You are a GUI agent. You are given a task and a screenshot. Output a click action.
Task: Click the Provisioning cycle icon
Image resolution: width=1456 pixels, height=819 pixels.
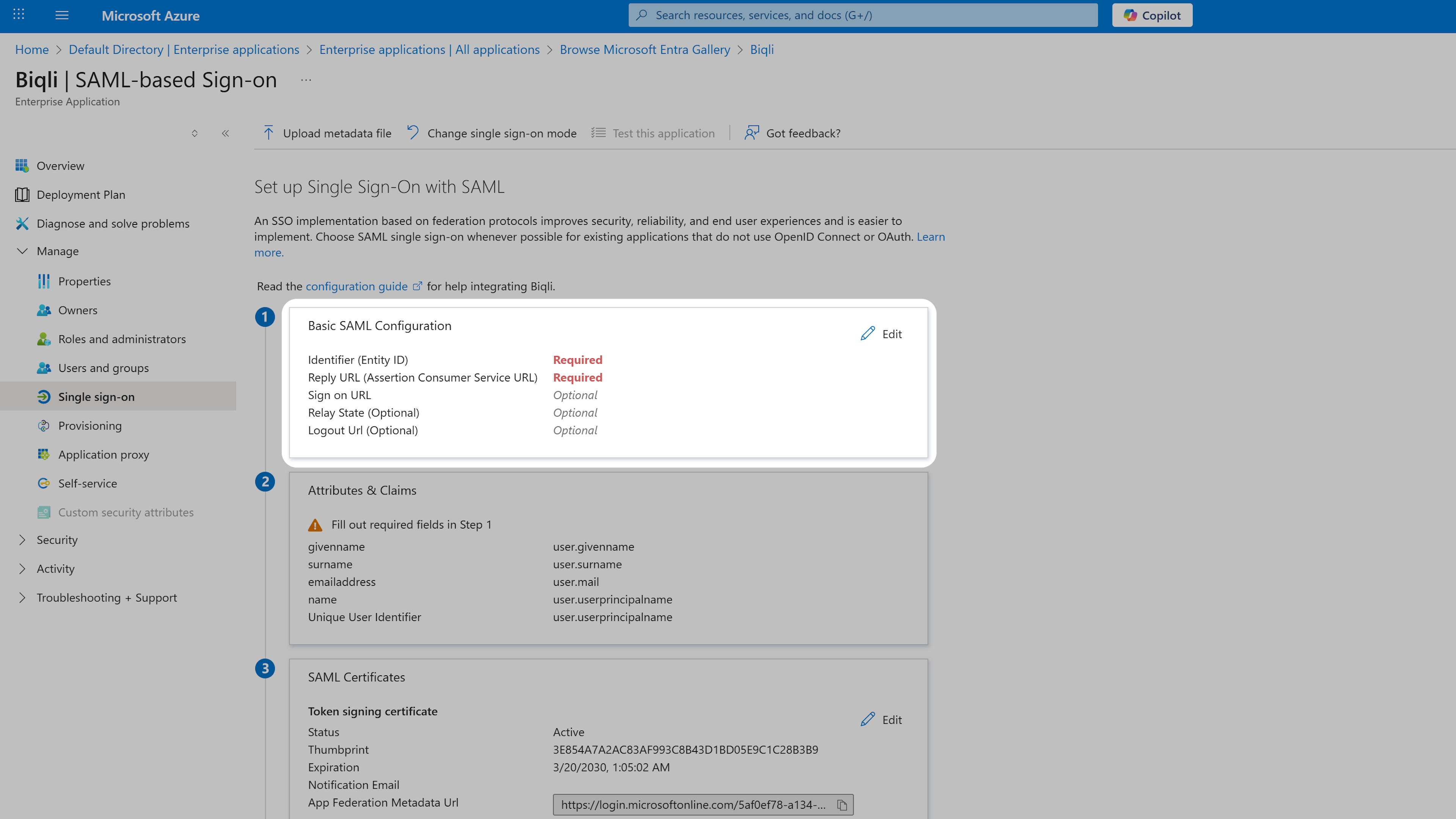click(44, 425)
